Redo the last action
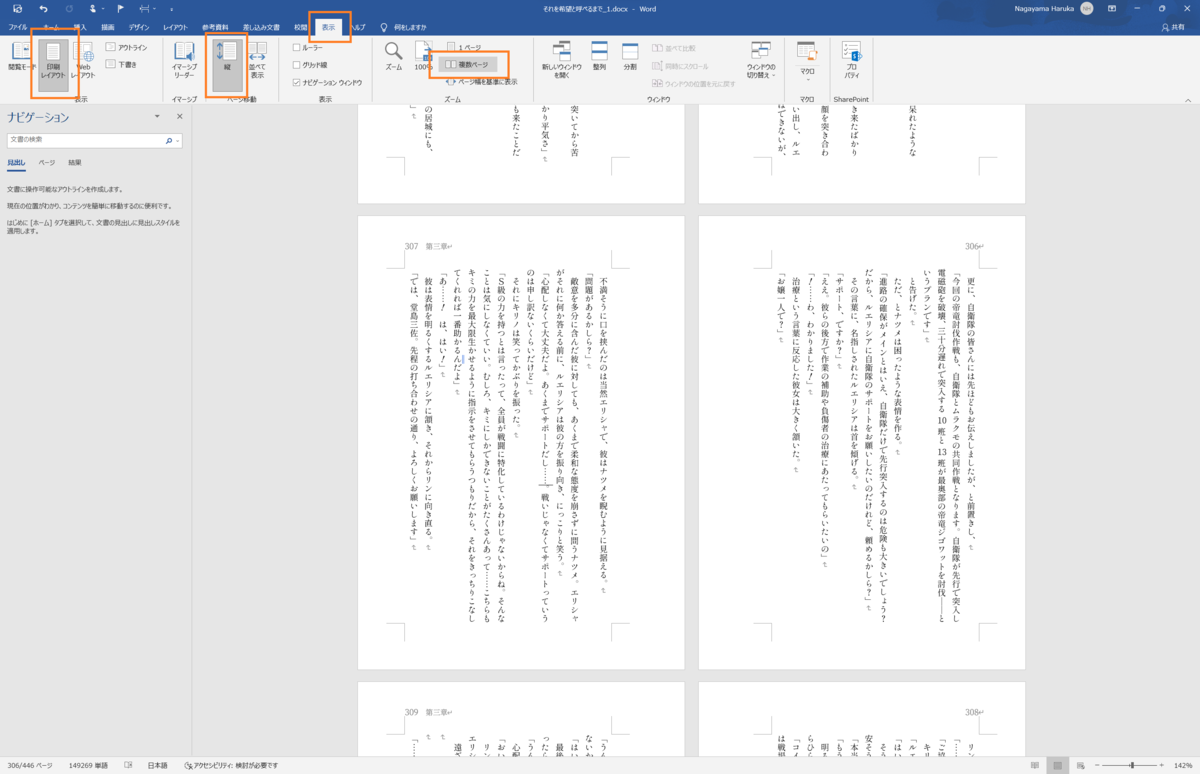This screenshot has height=774, width=1200. tap(69, 8)
